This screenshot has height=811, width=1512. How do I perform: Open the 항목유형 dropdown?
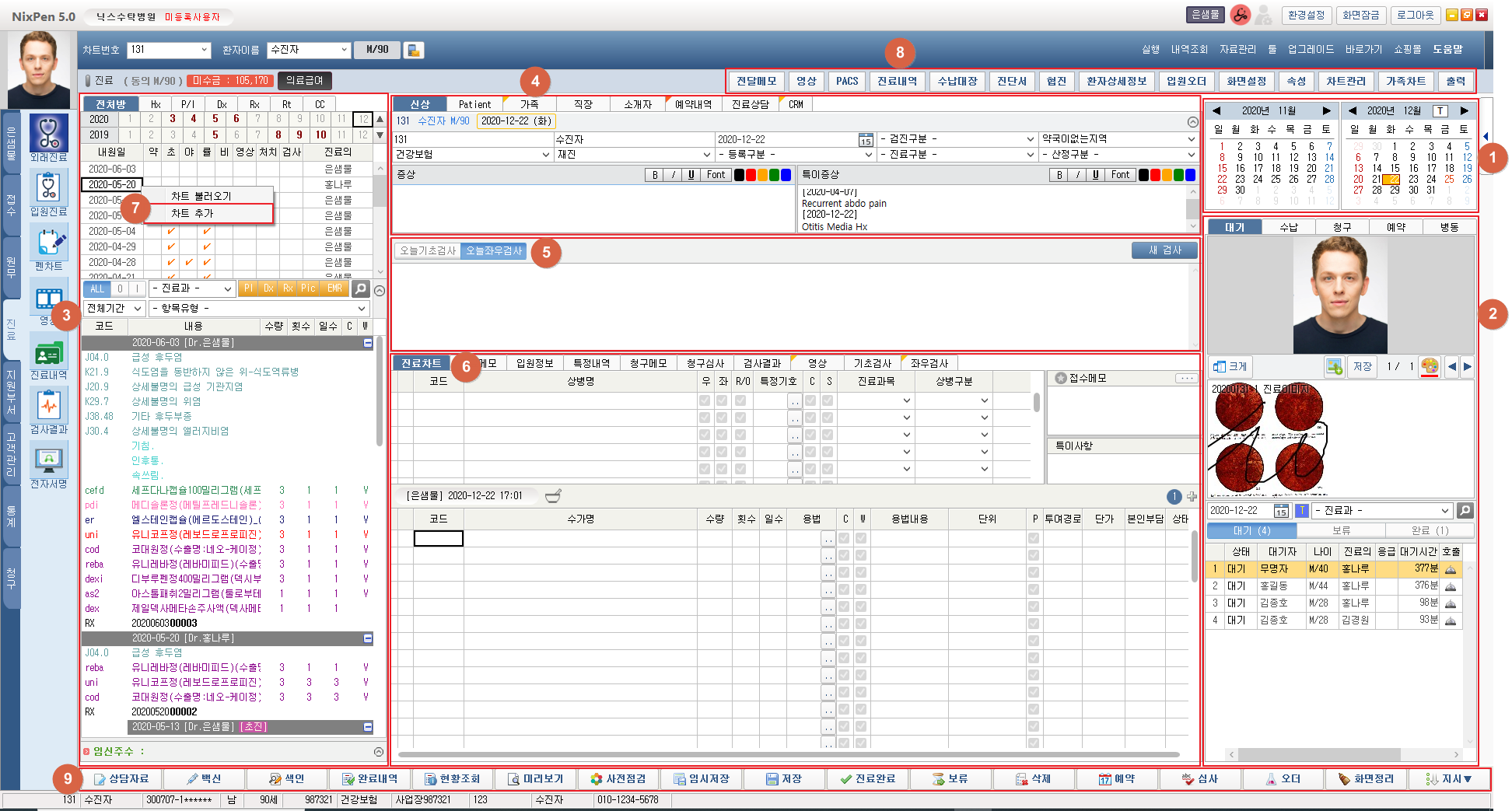coord(259,309)
